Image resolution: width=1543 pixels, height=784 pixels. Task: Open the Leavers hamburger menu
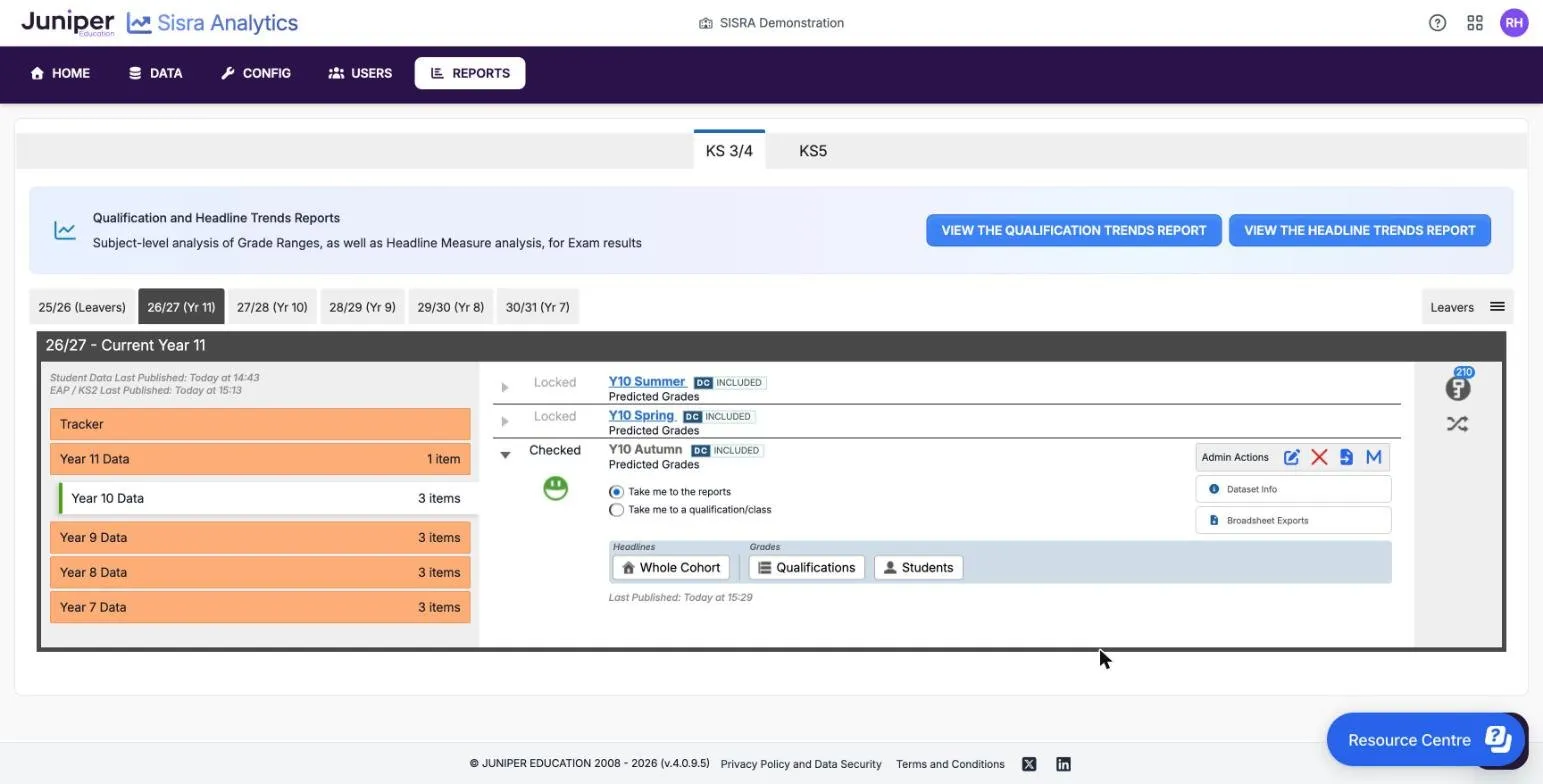(1497, 307)
